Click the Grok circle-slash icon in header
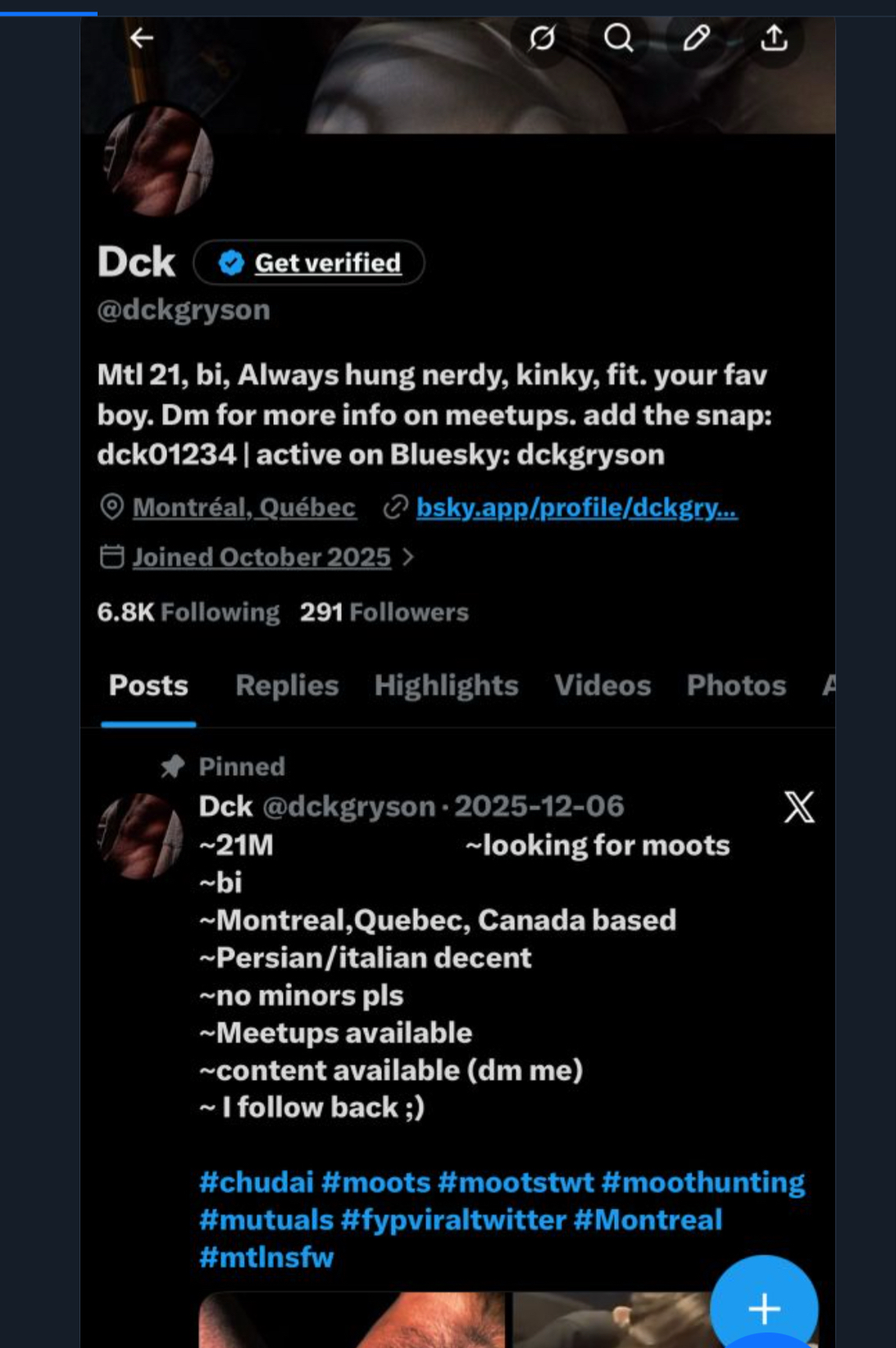 click(x=542, y=38)
